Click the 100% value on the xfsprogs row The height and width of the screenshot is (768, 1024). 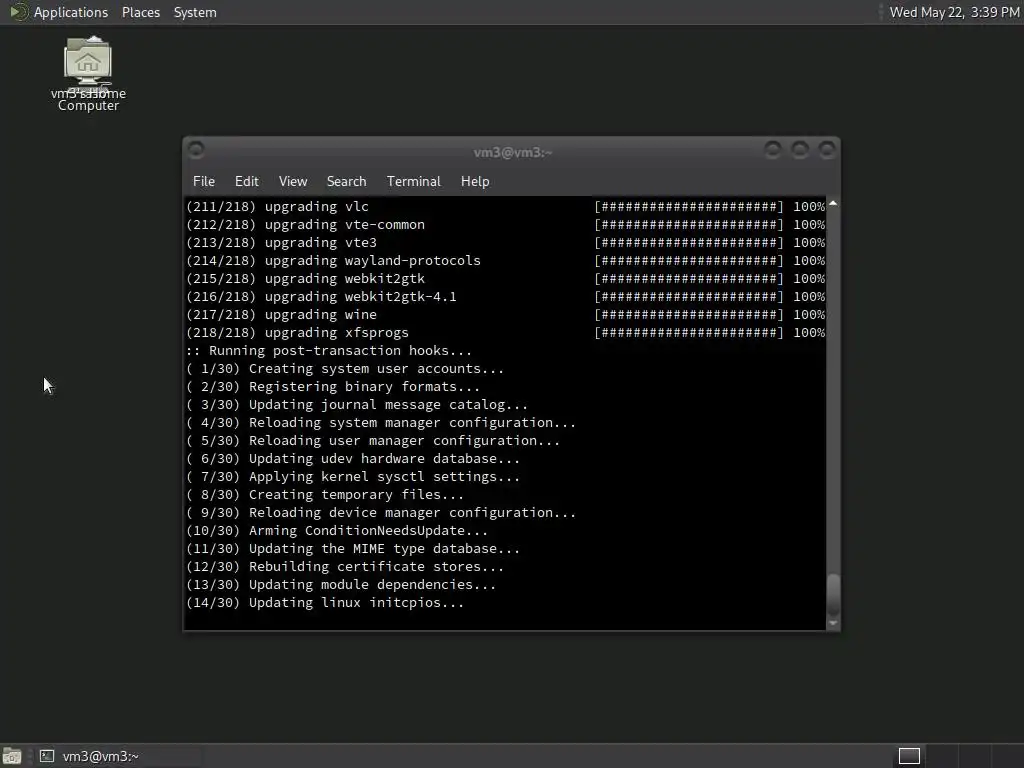click(809, 332)
